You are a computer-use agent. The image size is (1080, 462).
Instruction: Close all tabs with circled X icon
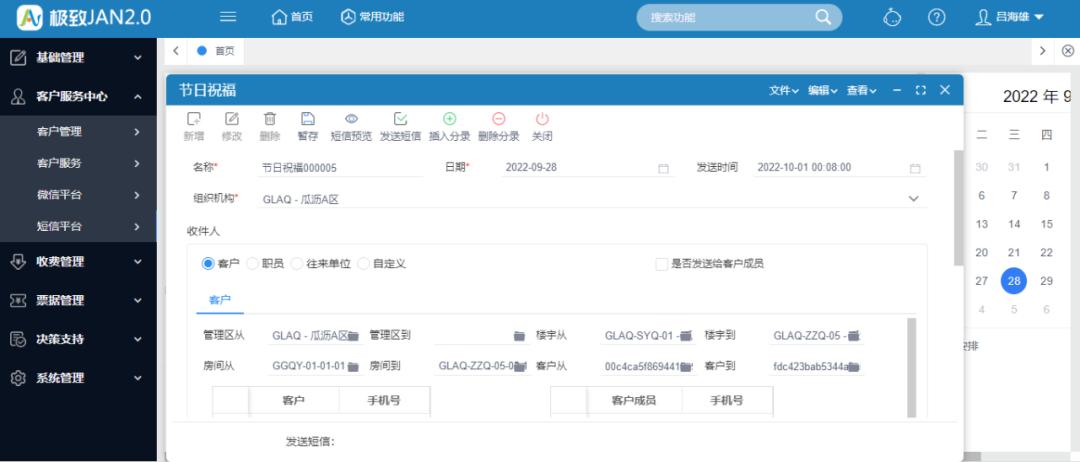coord(1068,50)
